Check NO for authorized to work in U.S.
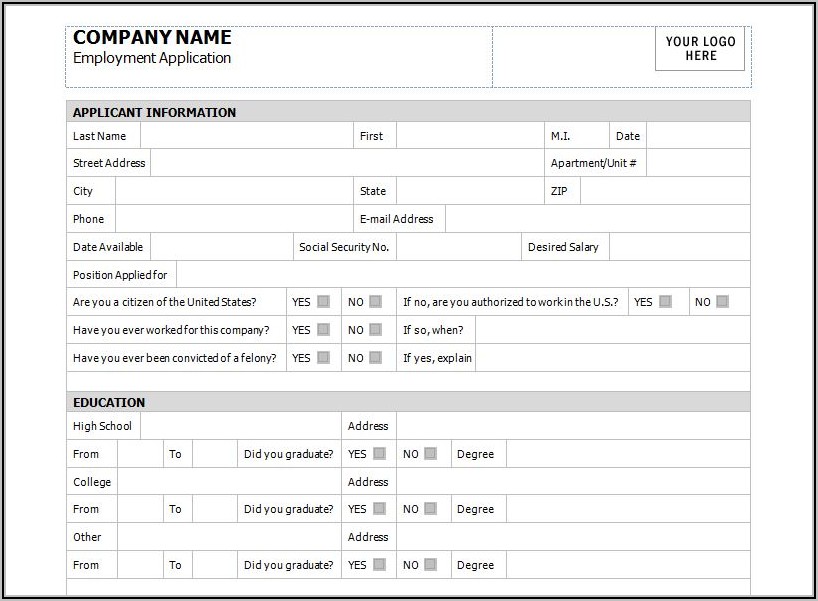Screen dimensions: 818x601 pyautogui.click(x=722, y=301)
